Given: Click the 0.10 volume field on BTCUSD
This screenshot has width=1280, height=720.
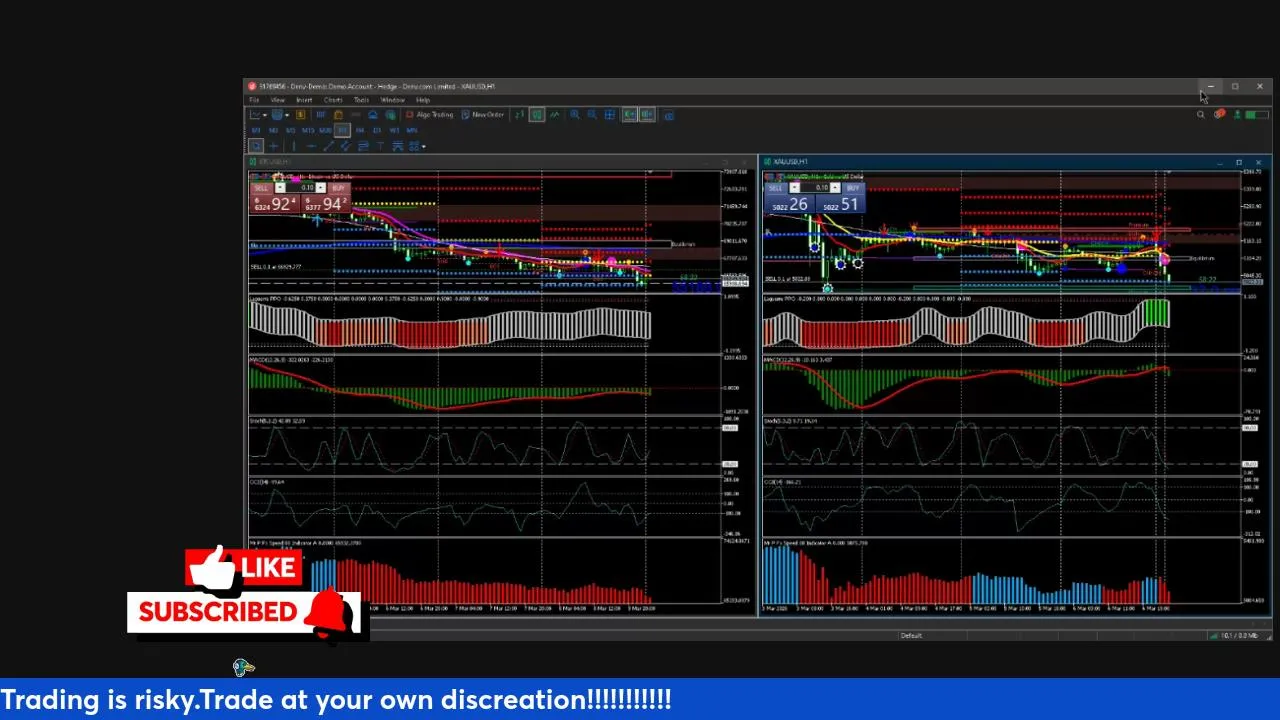Looking at the screenshot, I should [x=300, y=188].
